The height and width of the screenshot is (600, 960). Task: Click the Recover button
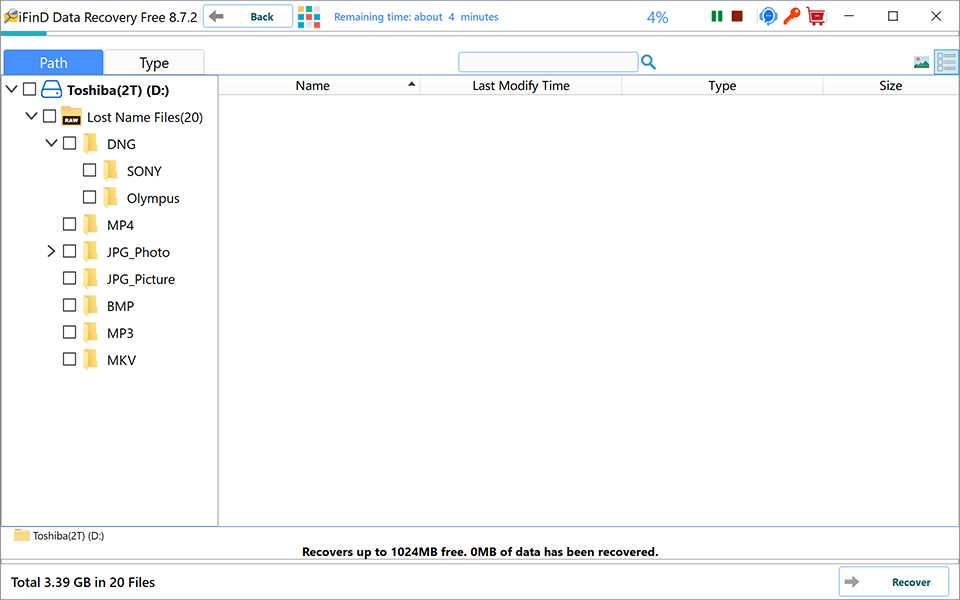click(x=894, y=582)
